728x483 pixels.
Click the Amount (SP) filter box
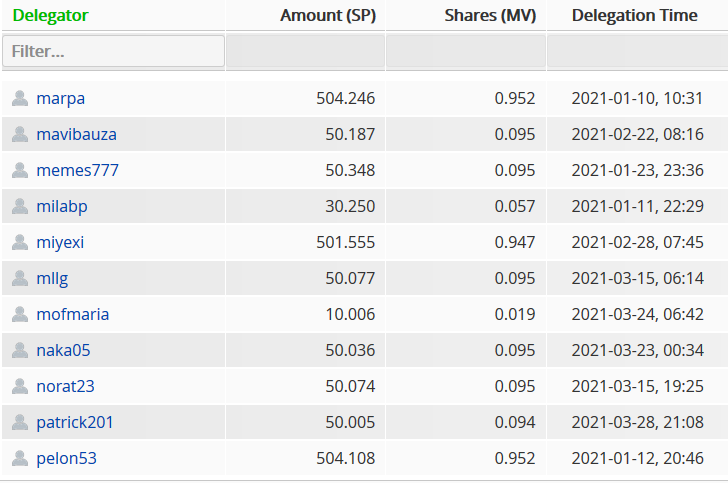click(x=305, y=51)
